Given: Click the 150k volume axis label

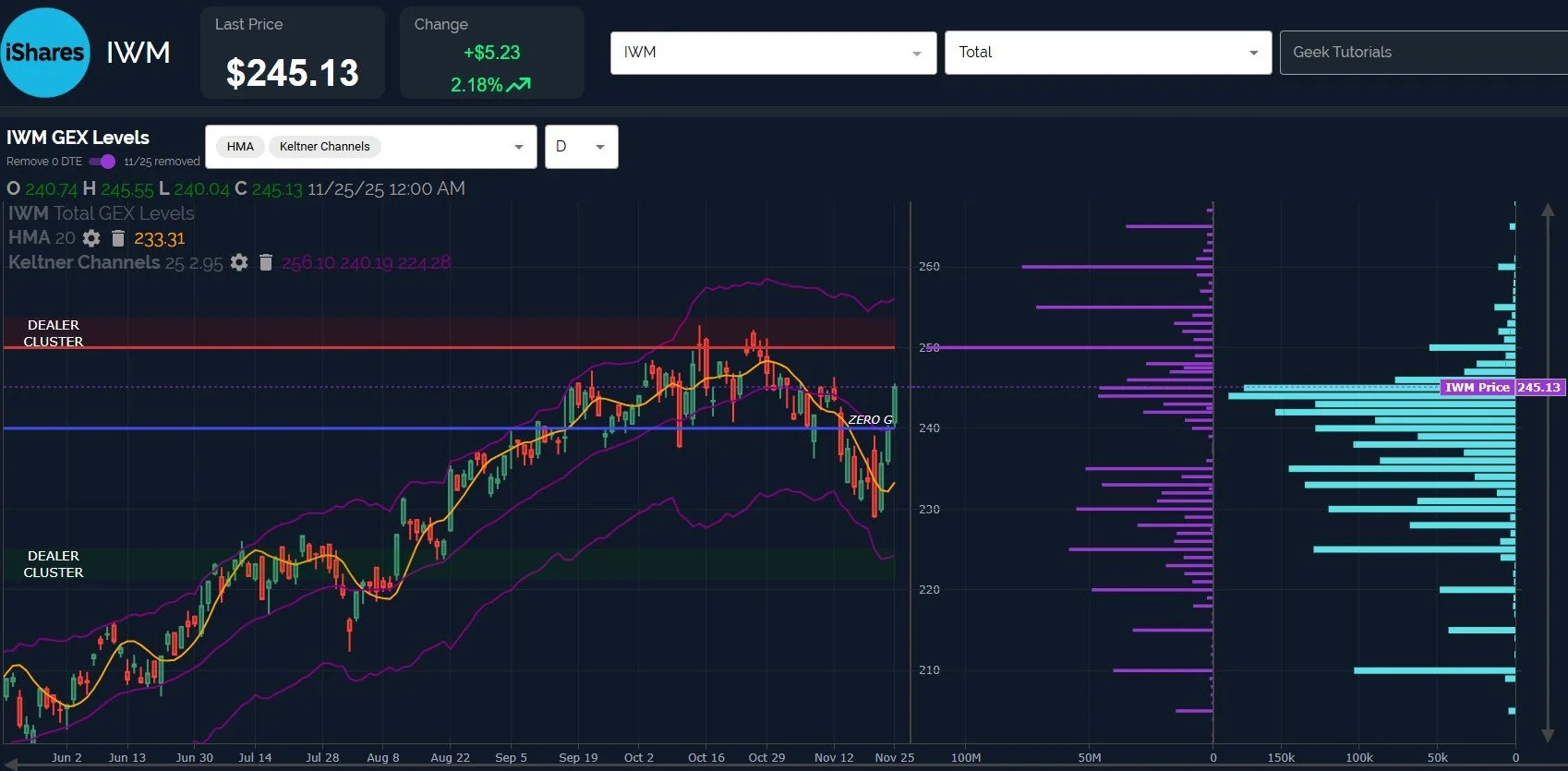Looking at the screenshot, I should [1281, 757].
